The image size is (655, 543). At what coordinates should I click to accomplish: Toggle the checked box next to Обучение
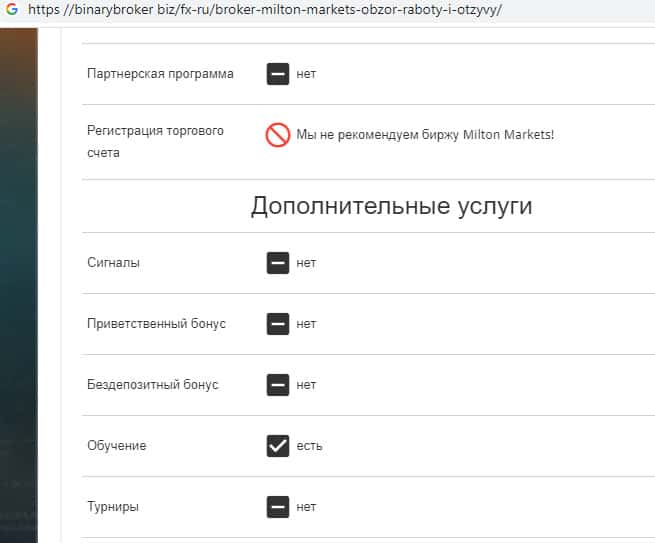278,446
